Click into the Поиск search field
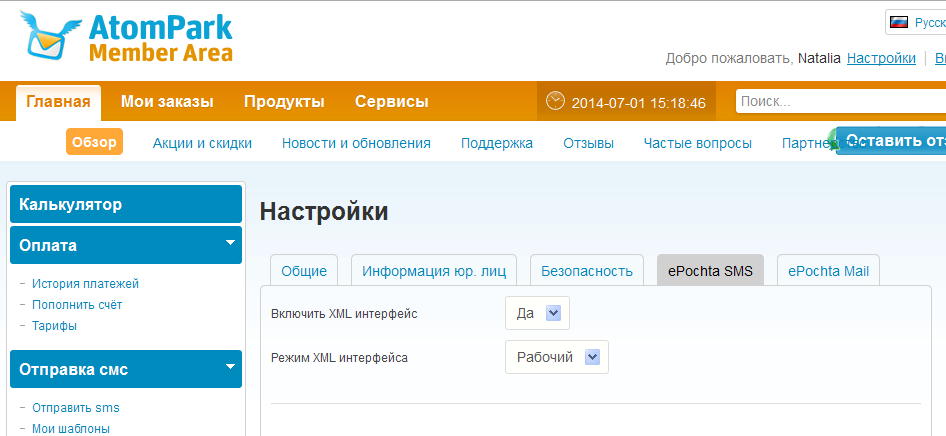Screen dimensions: 946x436 coord(840,102)
